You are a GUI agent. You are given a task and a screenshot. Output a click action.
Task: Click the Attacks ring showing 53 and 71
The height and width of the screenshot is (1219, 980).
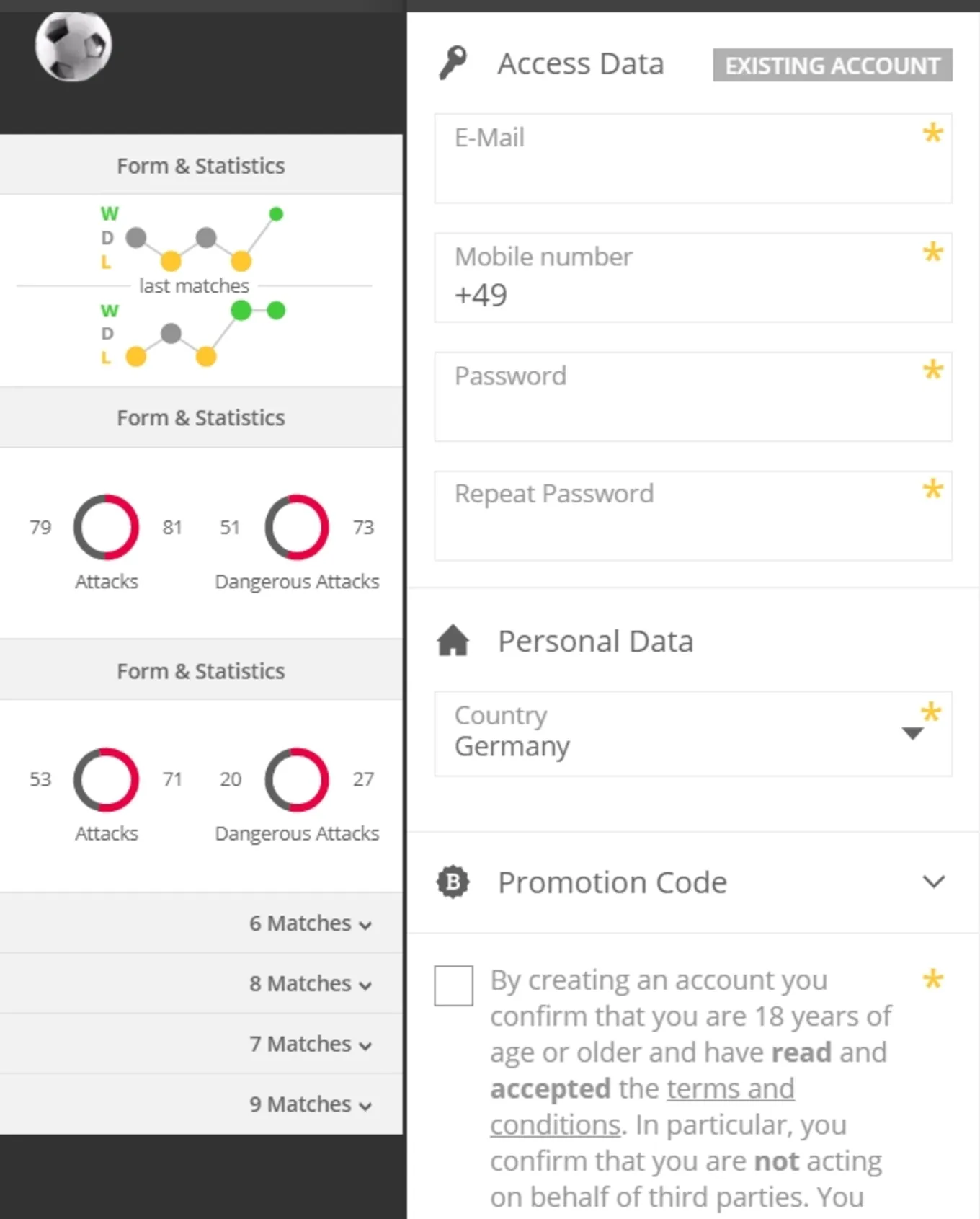point(106,779)
